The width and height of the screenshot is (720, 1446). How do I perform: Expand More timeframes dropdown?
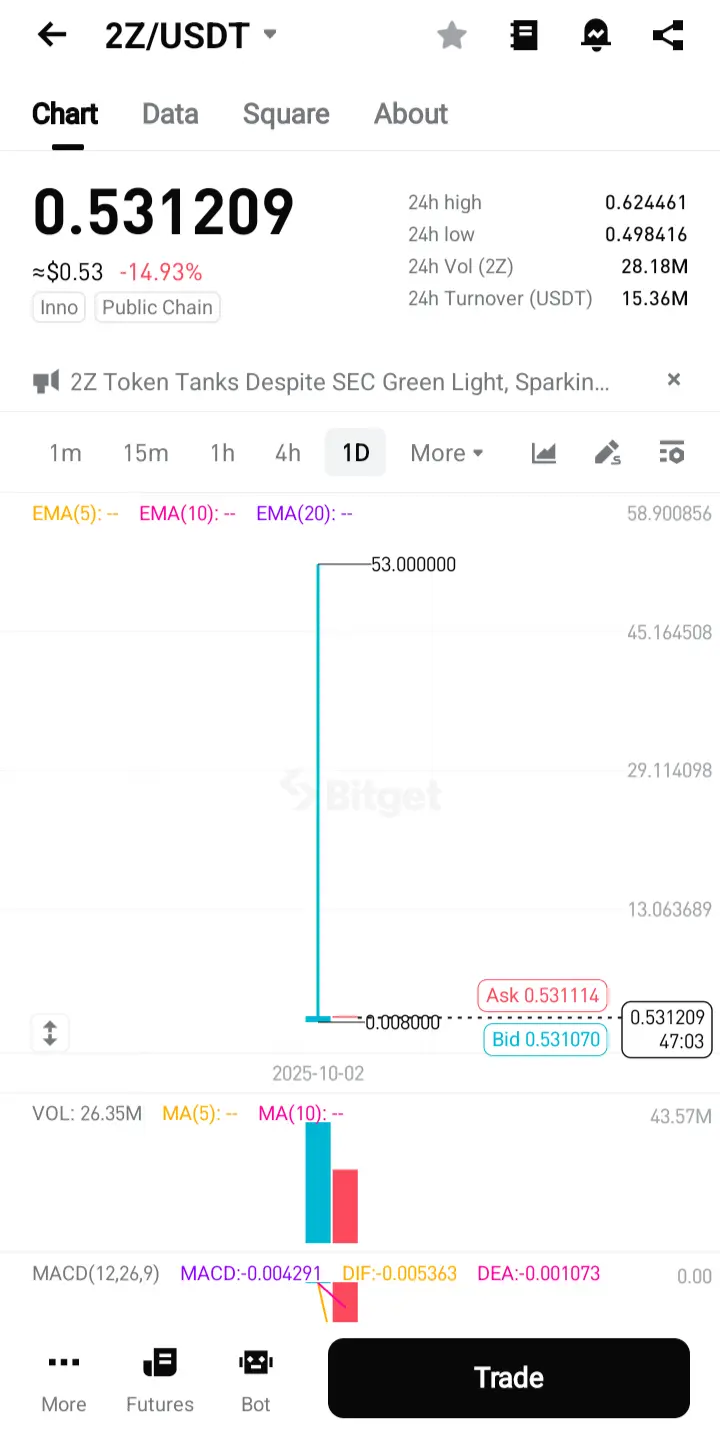pyautogui.click(x=446, y=453)
